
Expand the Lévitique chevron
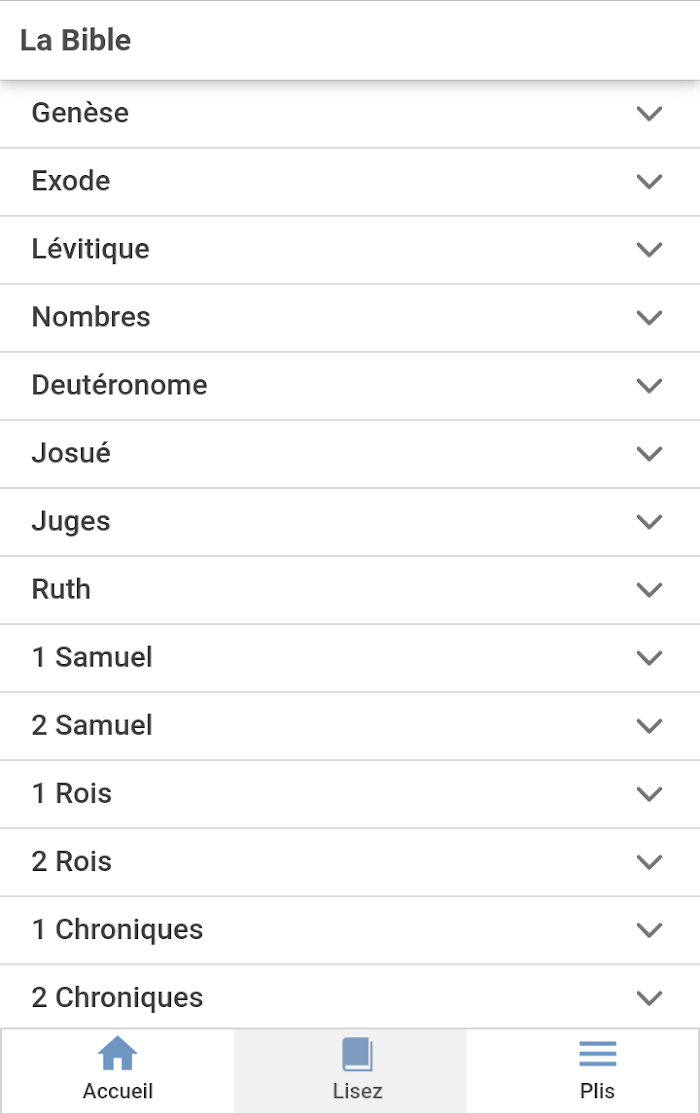[650, 250]
